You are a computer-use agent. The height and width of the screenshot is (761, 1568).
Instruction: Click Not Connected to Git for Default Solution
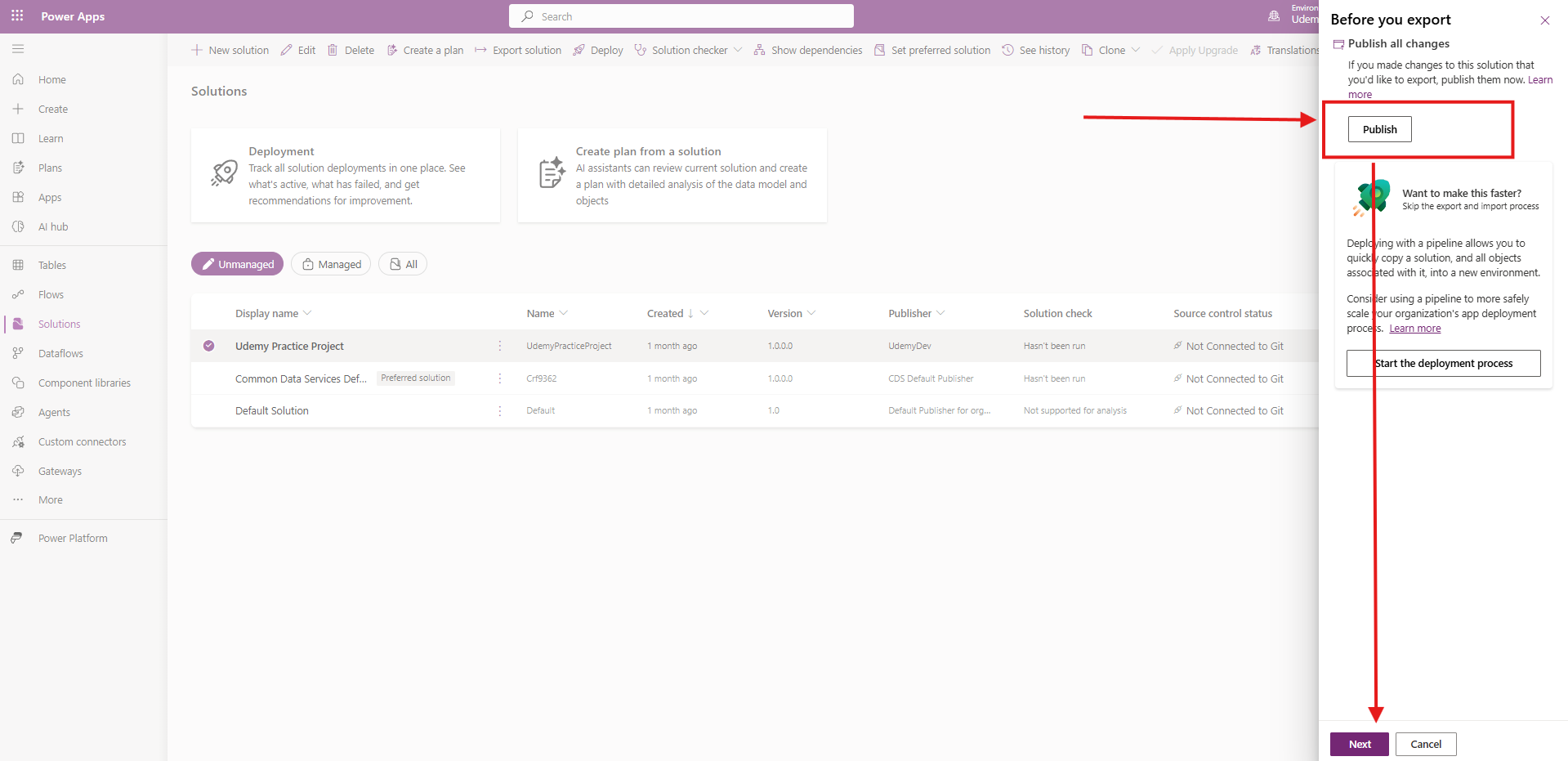1235,410
